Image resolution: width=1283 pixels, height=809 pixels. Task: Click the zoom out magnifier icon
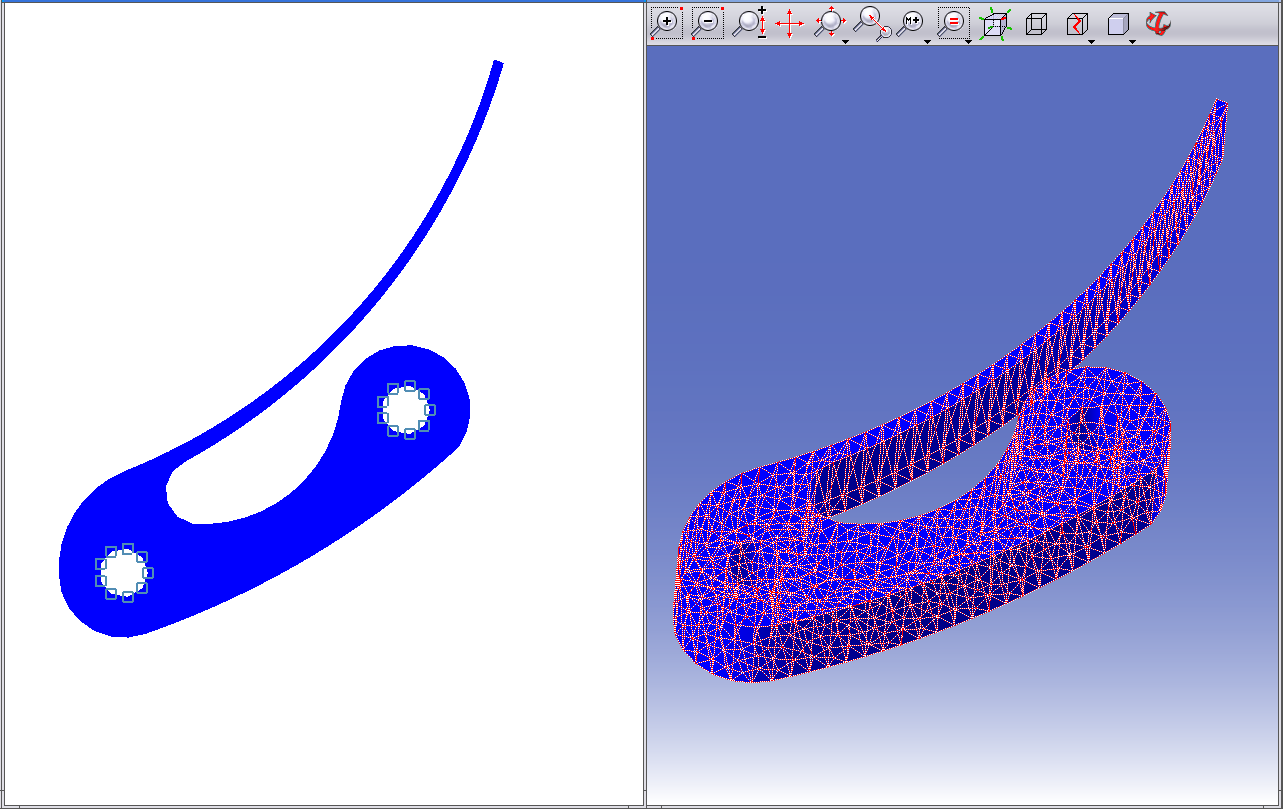coord(707,23)
